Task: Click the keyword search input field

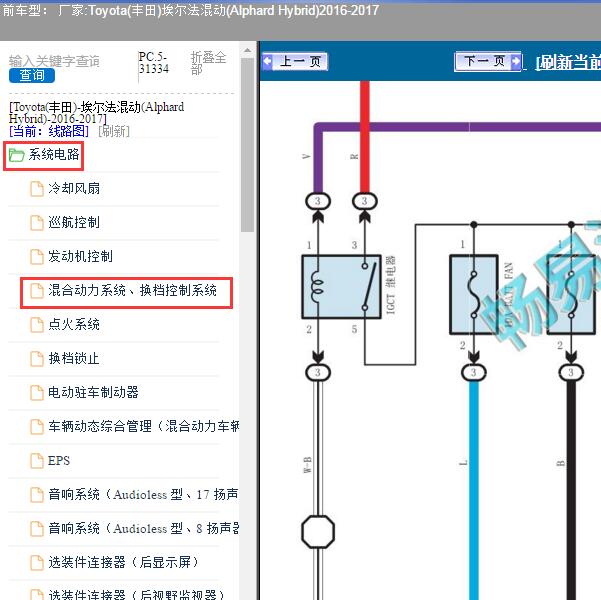Action: [x=54, y=61]
